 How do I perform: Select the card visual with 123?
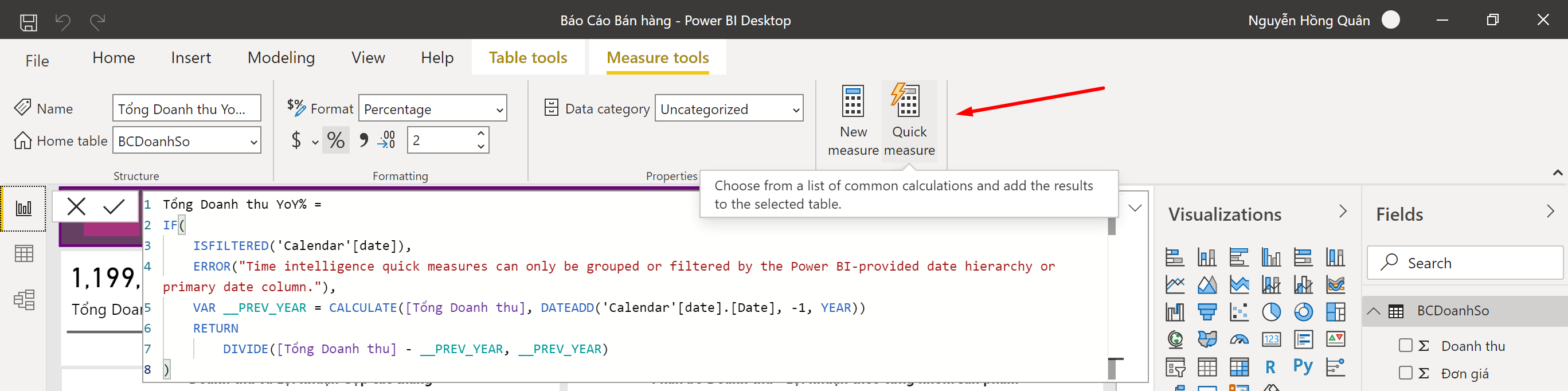click(1271, 339)
